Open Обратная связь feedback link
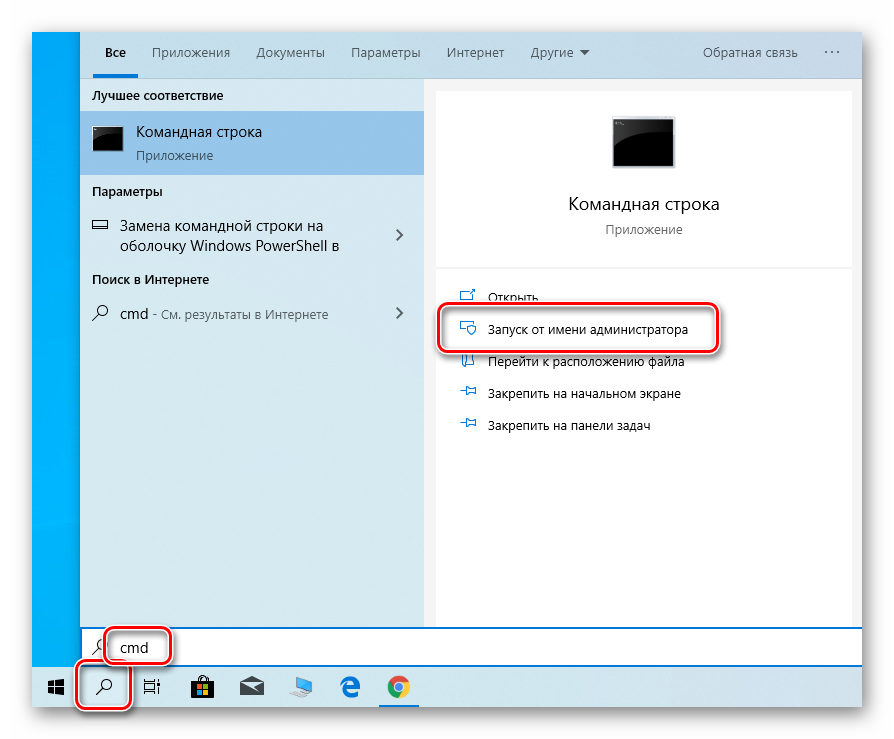The height and width of the screenshot is (739, 894). click(x=750, y=52)
